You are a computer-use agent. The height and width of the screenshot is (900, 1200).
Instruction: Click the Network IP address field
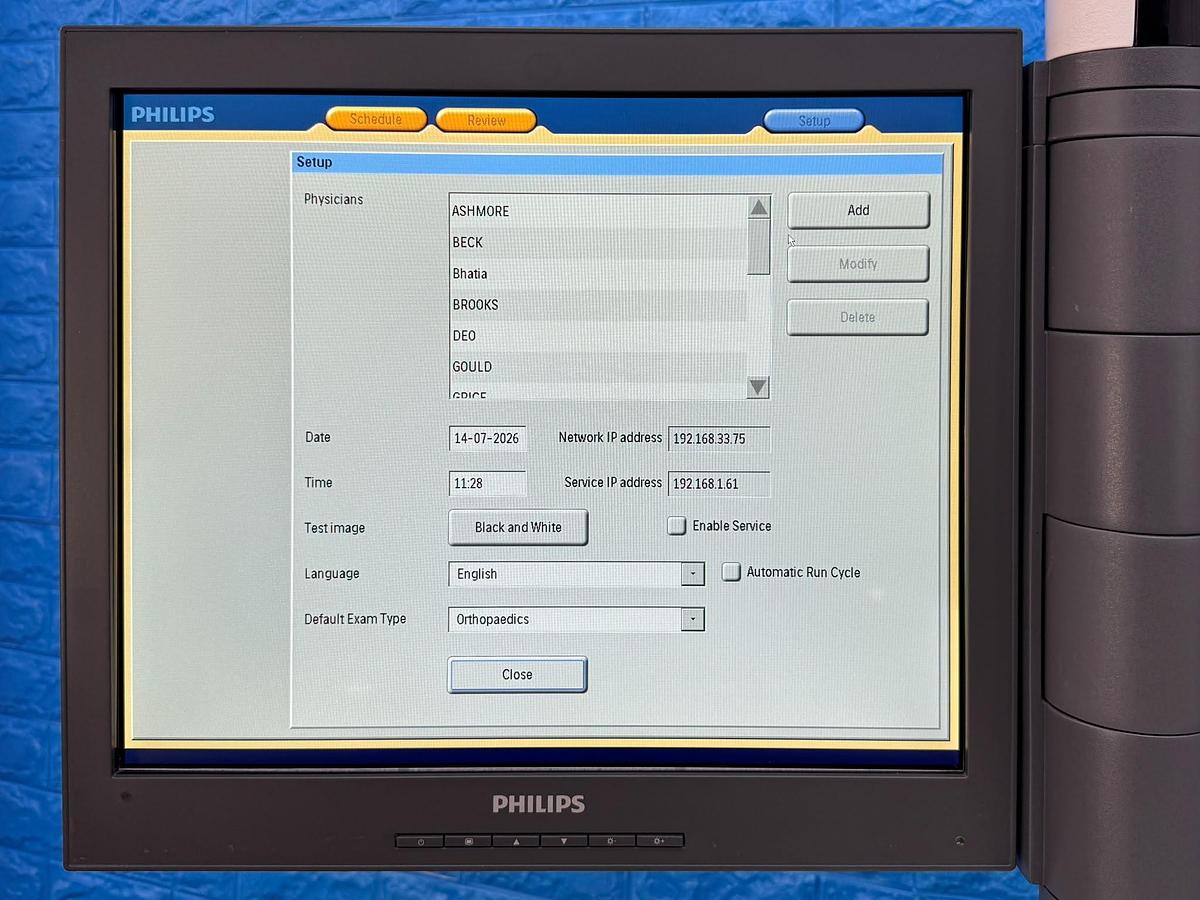pos(719,438)
